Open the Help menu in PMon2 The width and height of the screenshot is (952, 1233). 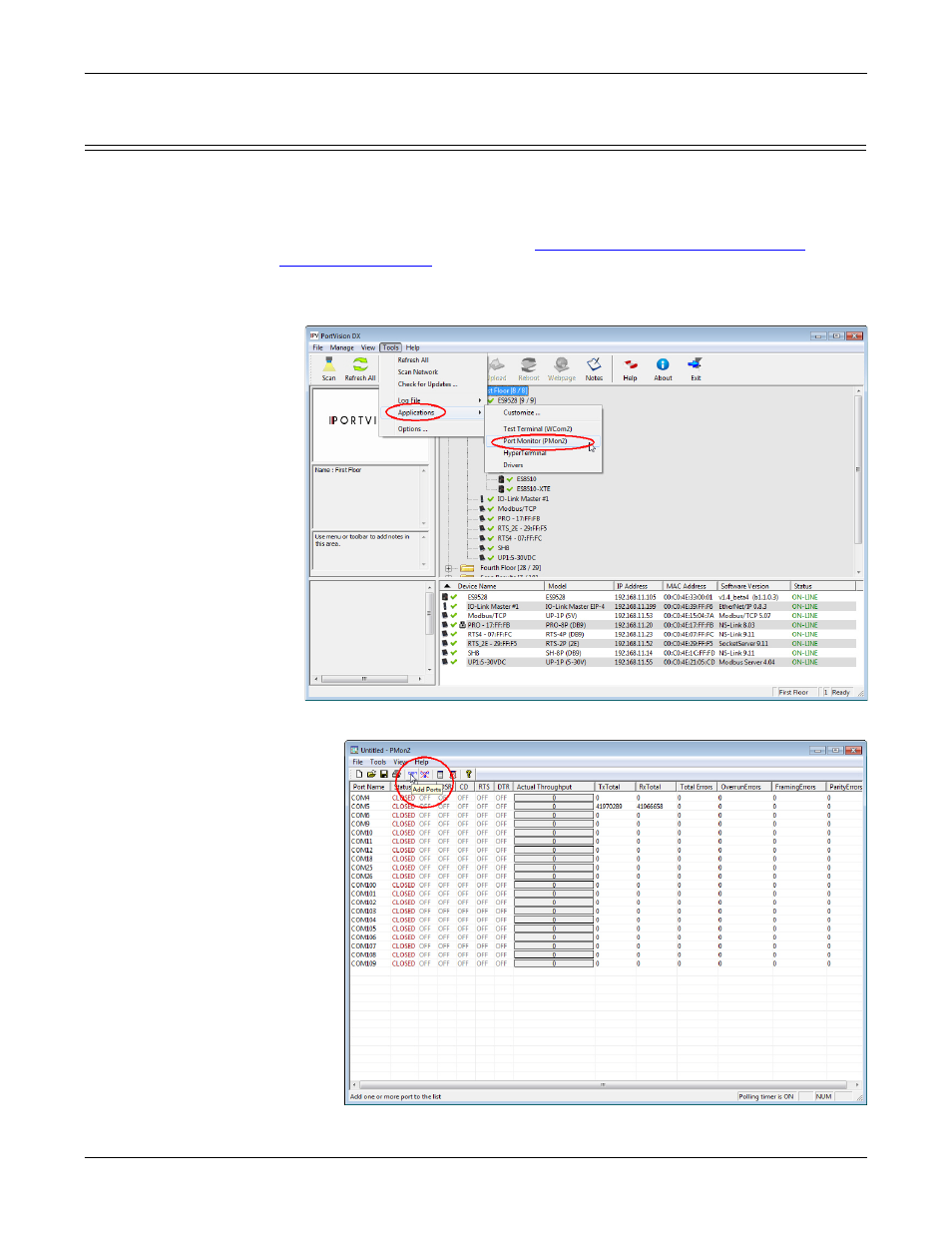coord(422,762)
